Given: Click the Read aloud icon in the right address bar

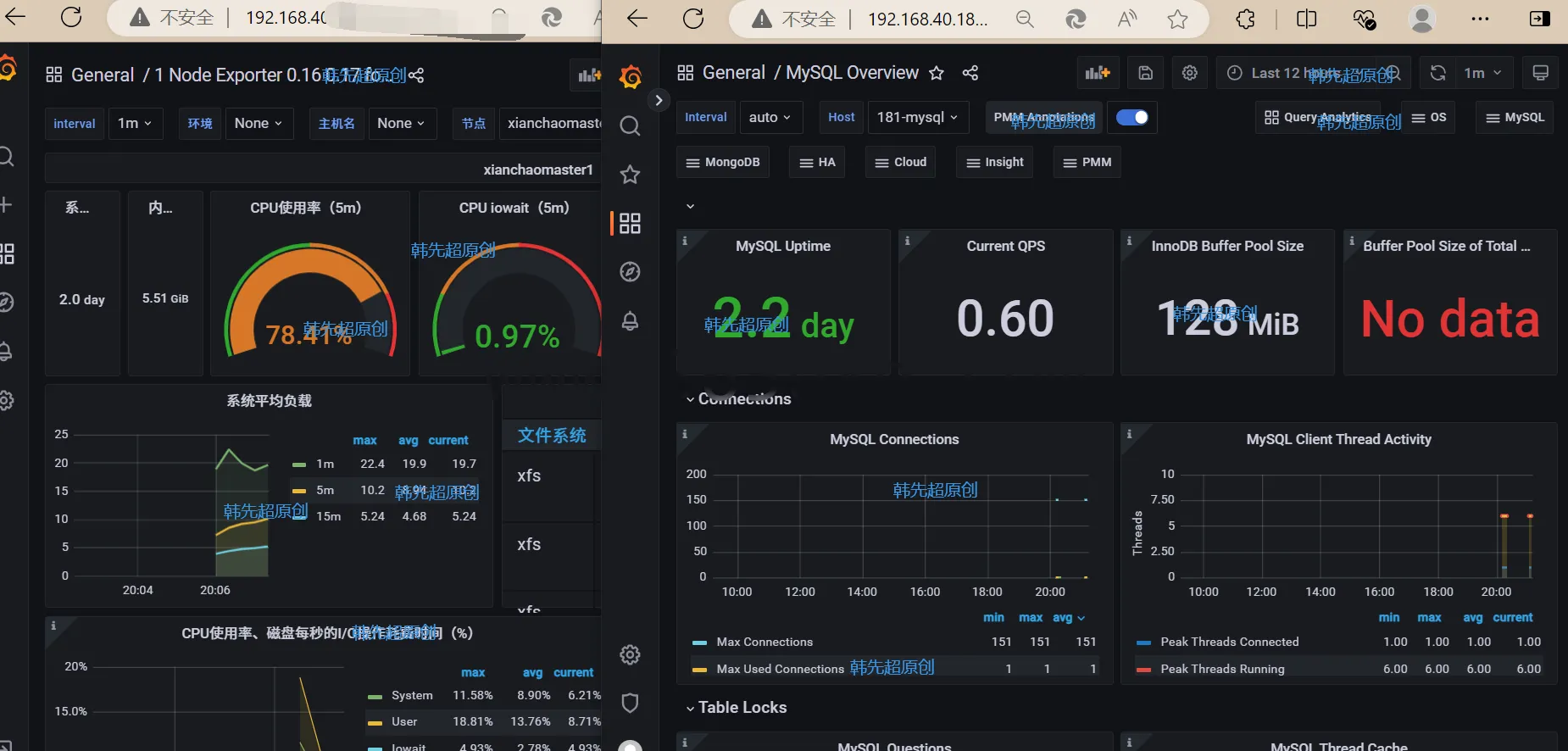Looking at the screenshot, I should (x=1127, y=19).
